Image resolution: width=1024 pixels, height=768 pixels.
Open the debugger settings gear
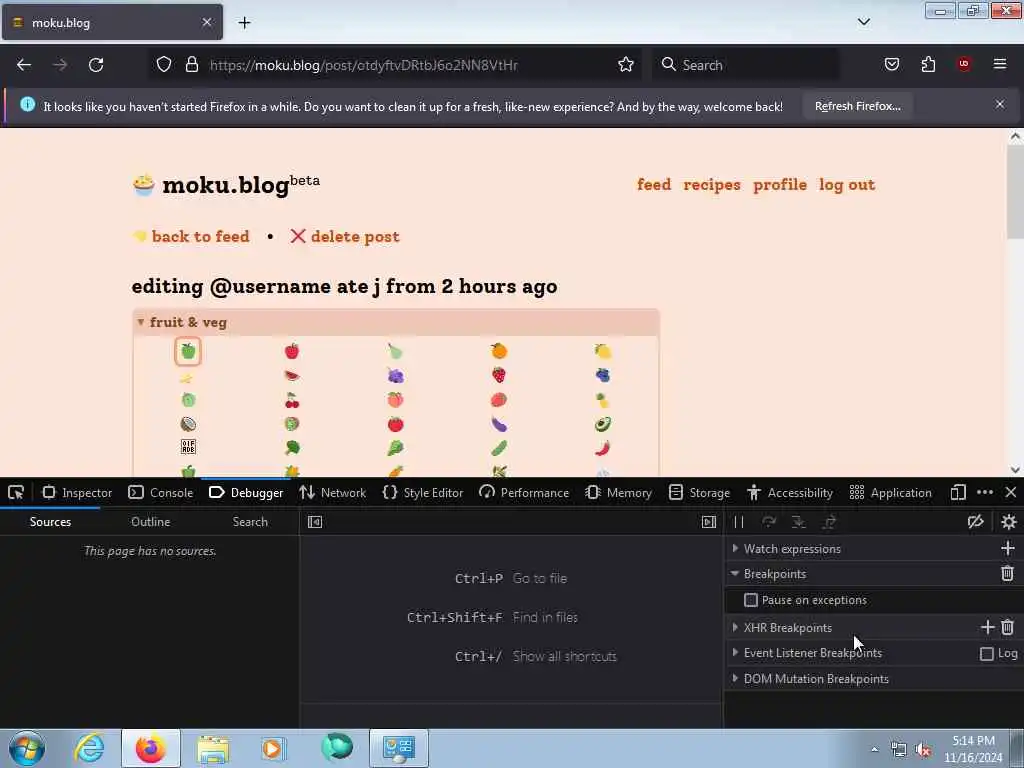click(1009, 522)
